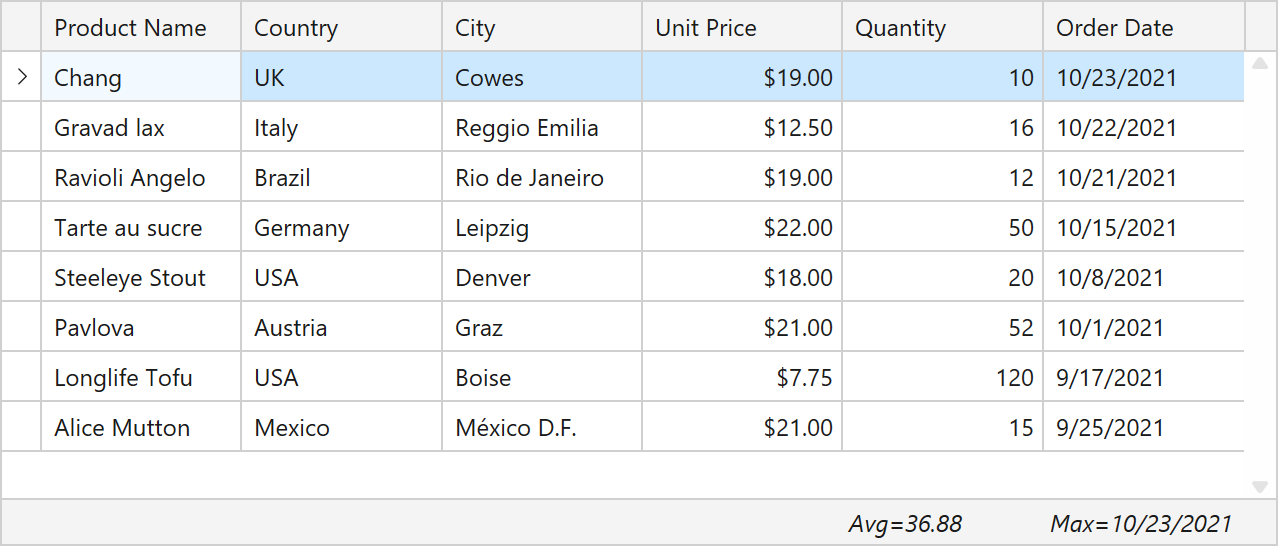
Task: Click the Max=10/23/2021 summary cell
Action: pos(1141,524)
